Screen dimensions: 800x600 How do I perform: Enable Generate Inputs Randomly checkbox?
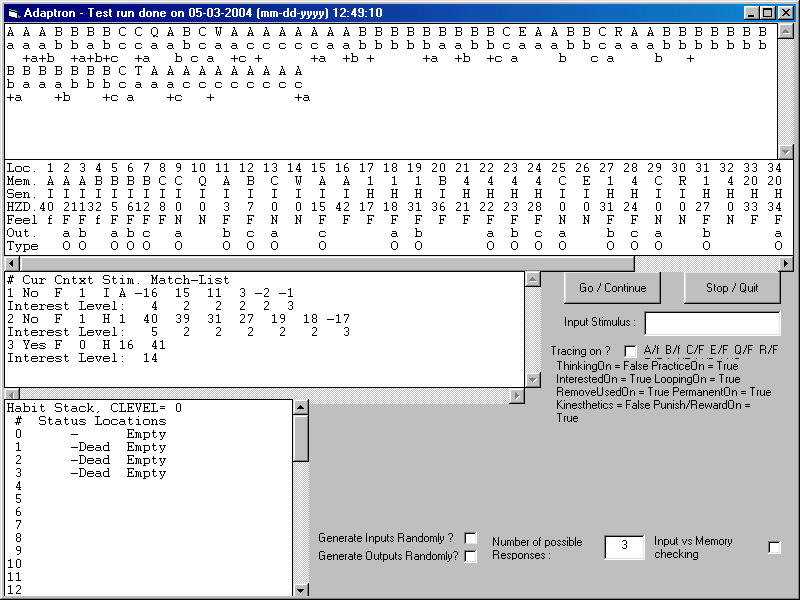click(x=470, y=538)
